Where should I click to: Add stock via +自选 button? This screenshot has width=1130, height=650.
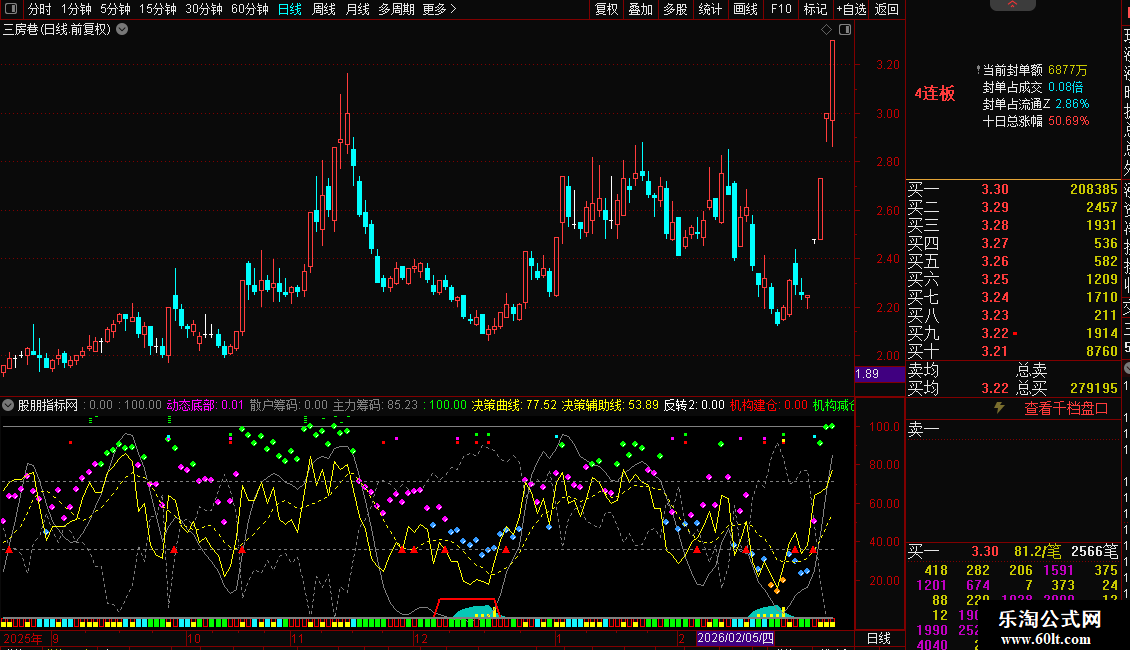coord(849,9)
